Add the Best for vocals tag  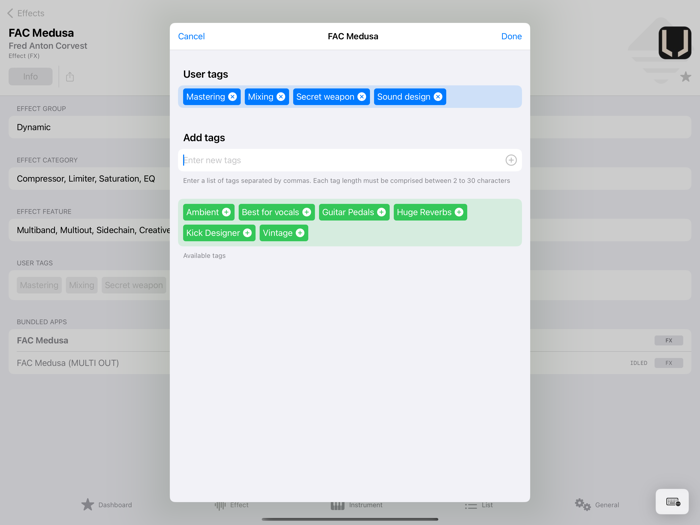point(307,212)
